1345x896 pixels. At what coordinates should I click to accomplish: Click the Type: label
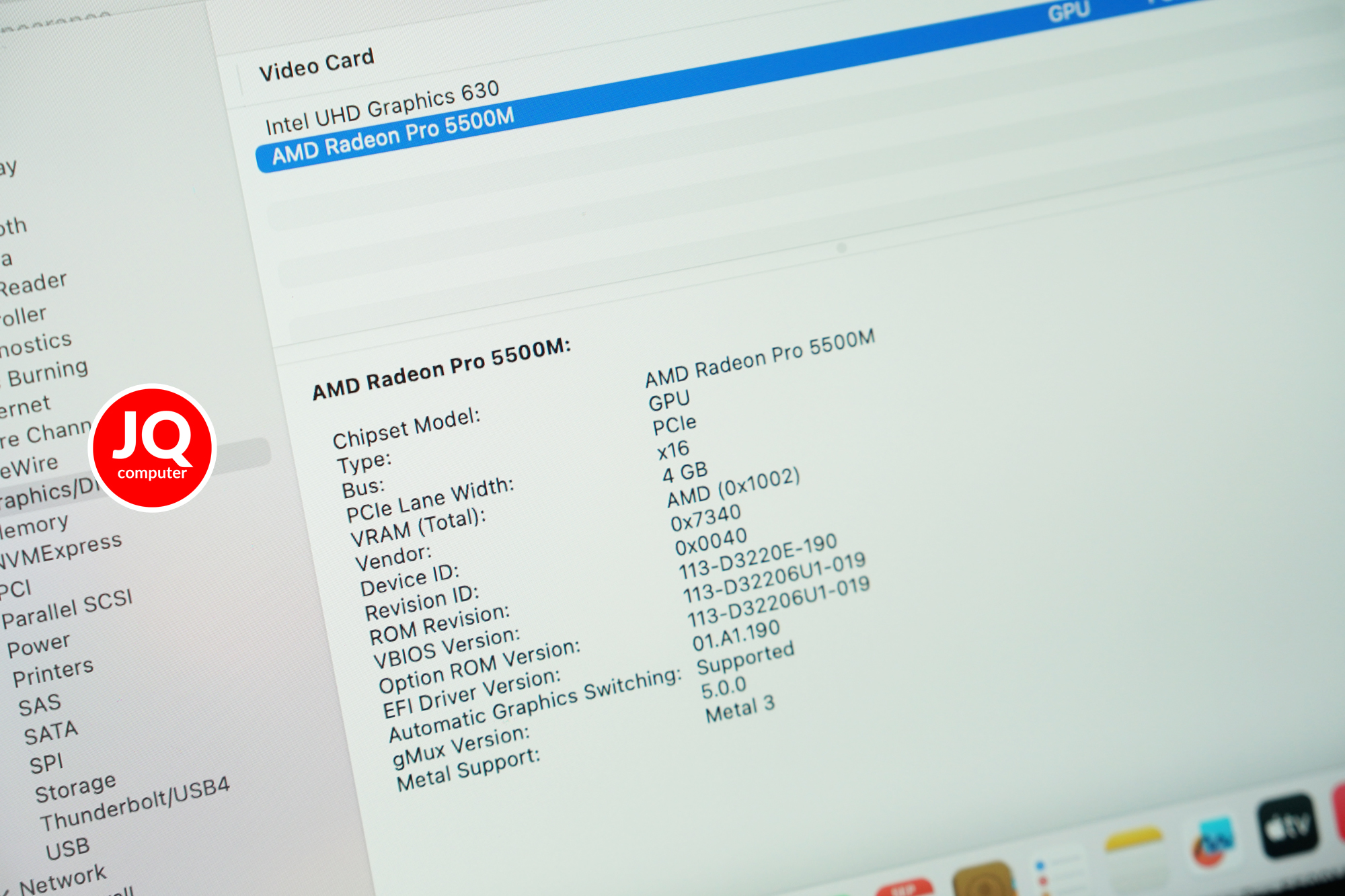[x=364, y=462]
